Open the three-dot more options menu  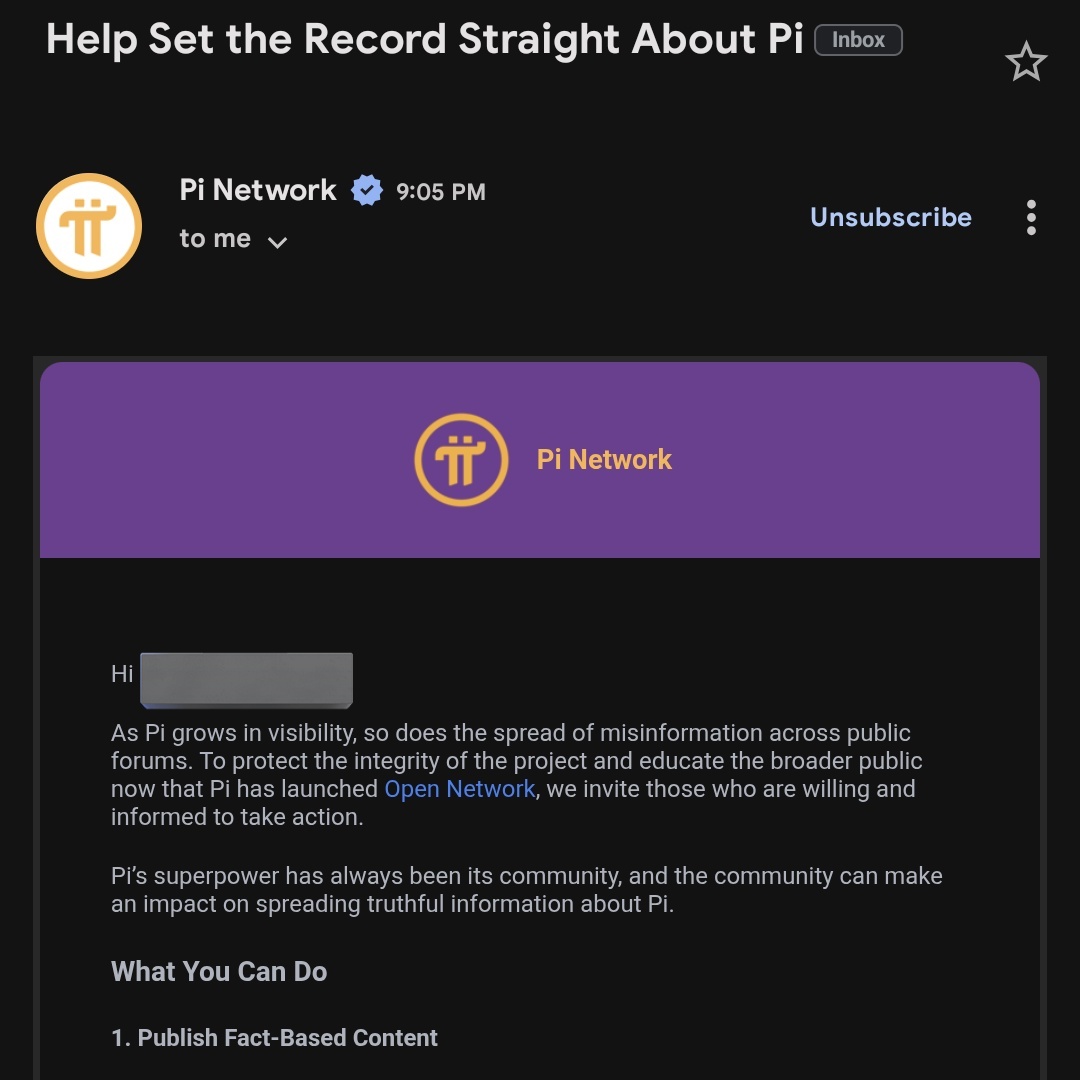(x=1031, y=218)
